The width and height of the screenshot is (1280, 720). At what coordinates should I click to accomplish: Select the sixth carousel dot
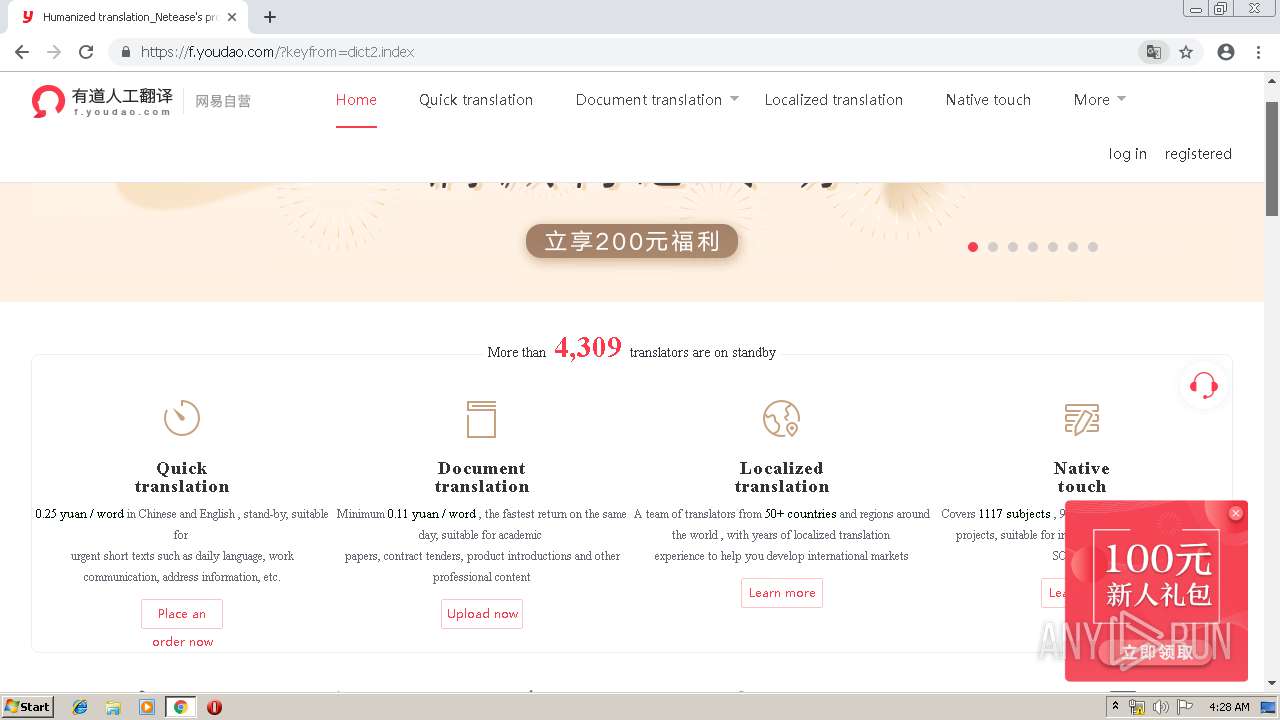pos(1073,247)
